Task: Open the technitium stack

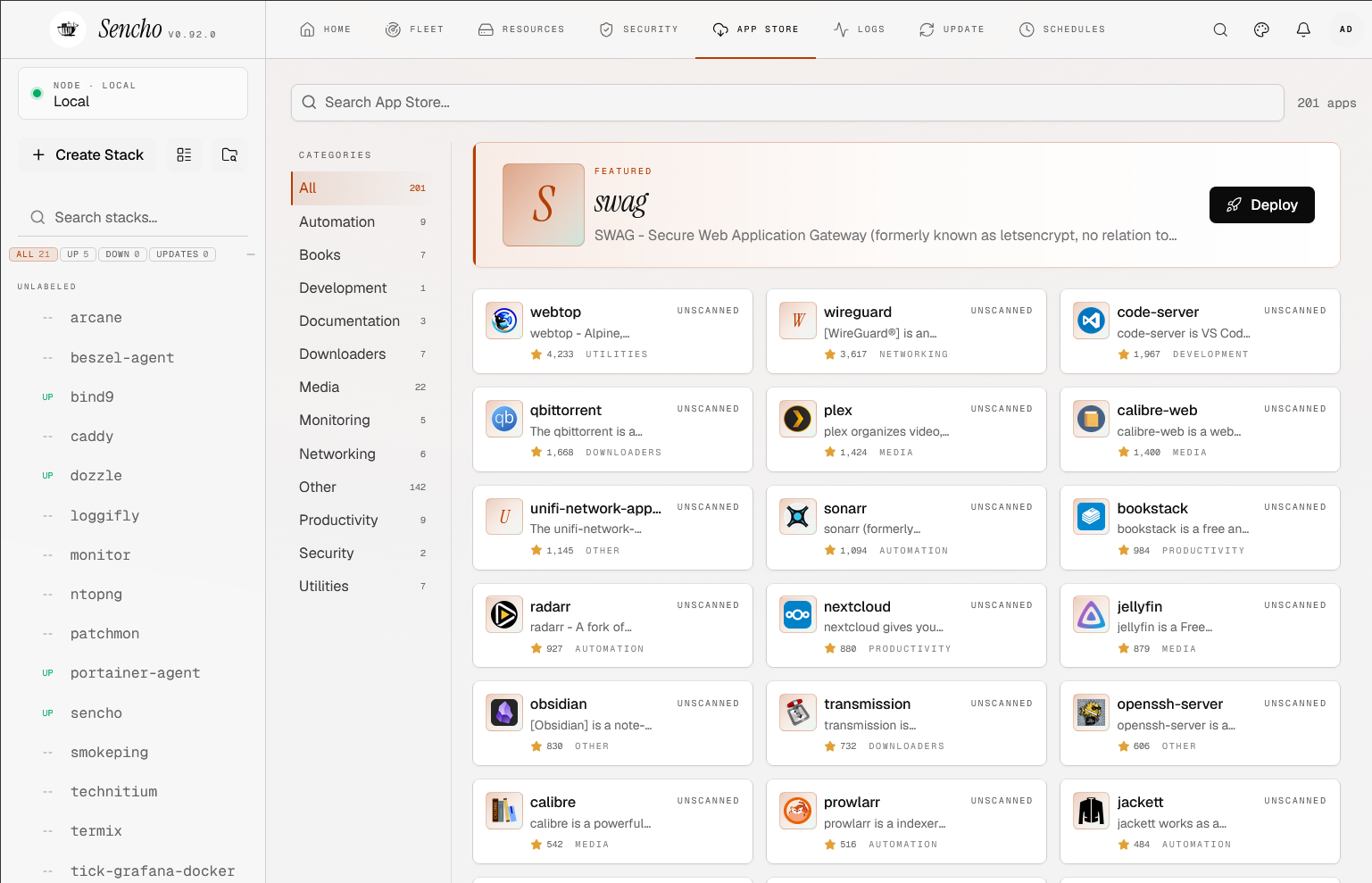Action: [133, 792]
